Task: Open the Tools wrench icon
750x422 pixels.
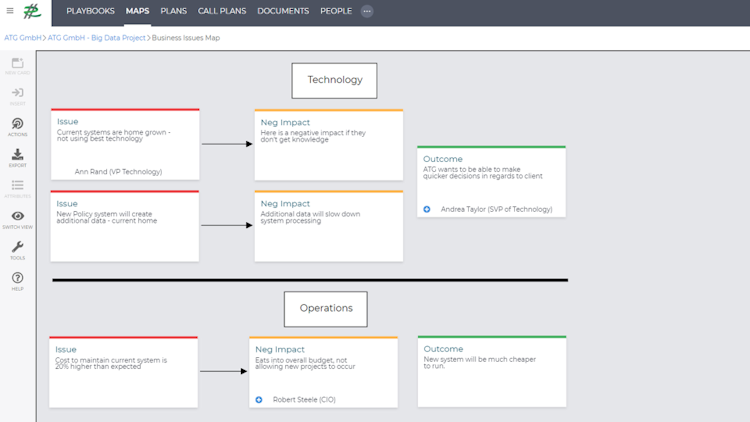Action: [17, 250]
